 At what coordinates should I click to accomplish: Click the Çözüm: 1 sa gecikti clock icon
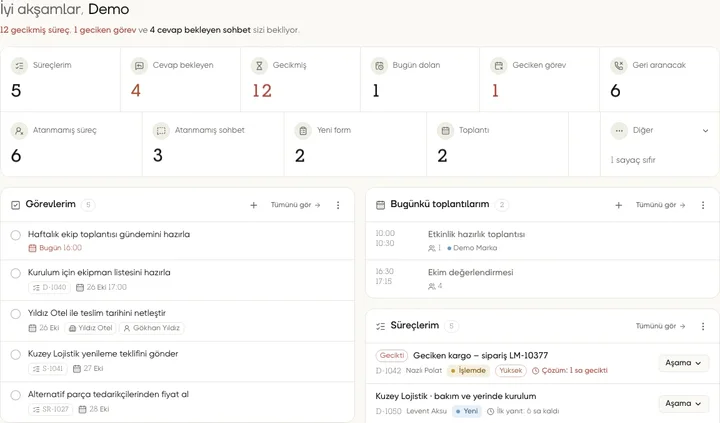tap(535, 371)
